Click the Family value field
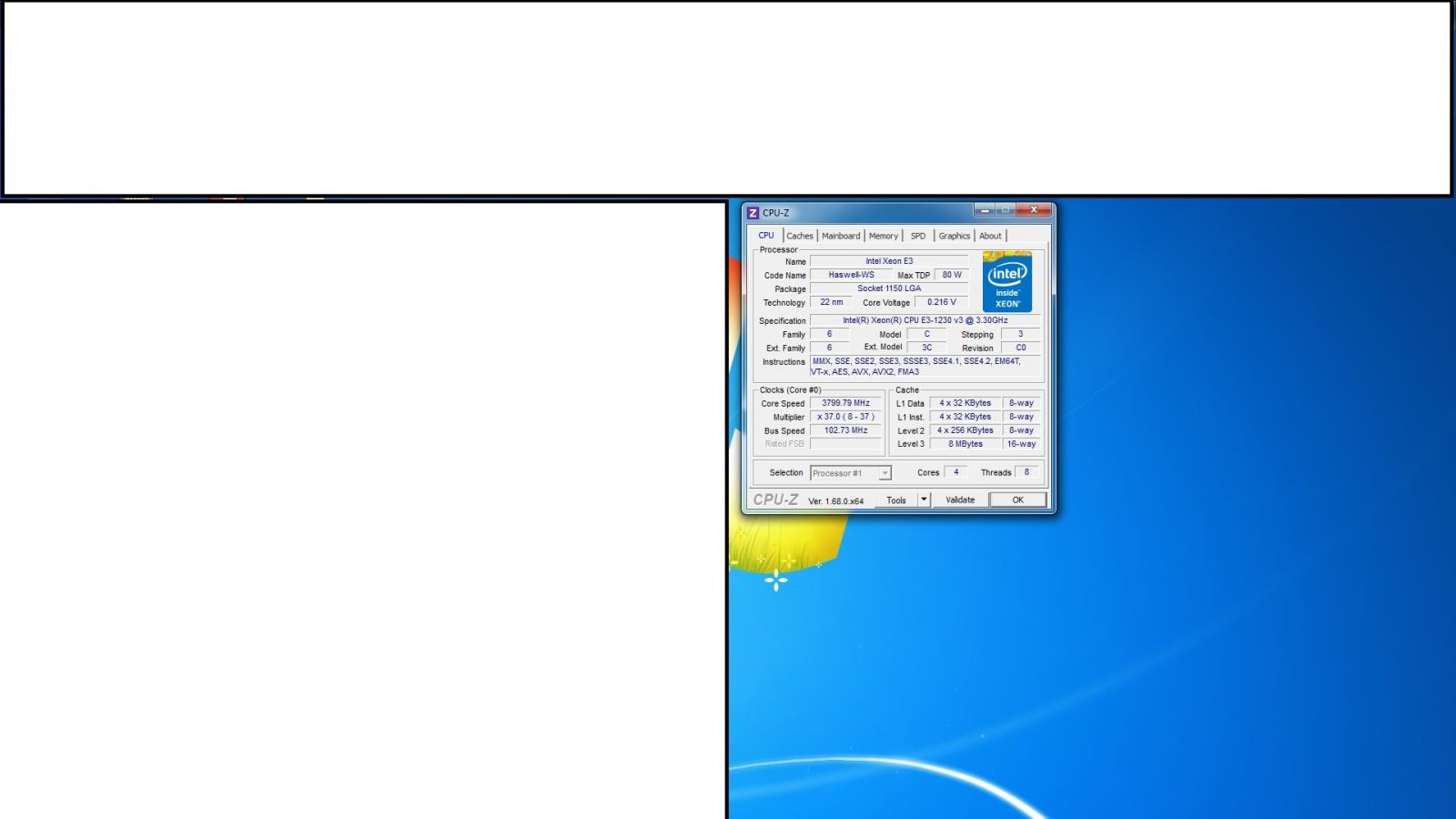The height and width of the screenshot is (819, 1456). pyautogui.click(x=829, y=334)
